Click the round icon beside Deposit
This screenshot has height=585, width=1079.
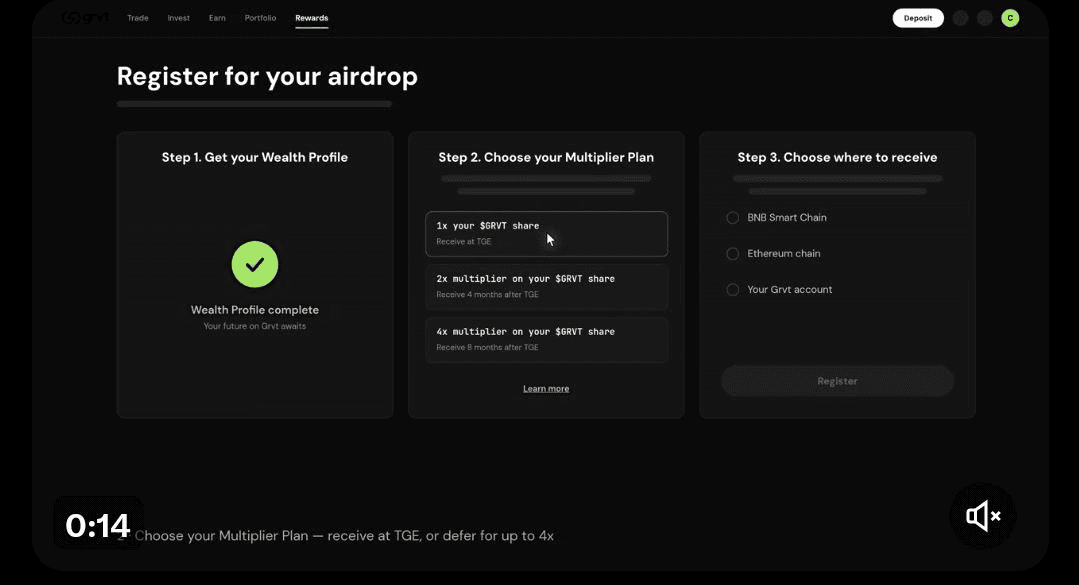[961, 19]
